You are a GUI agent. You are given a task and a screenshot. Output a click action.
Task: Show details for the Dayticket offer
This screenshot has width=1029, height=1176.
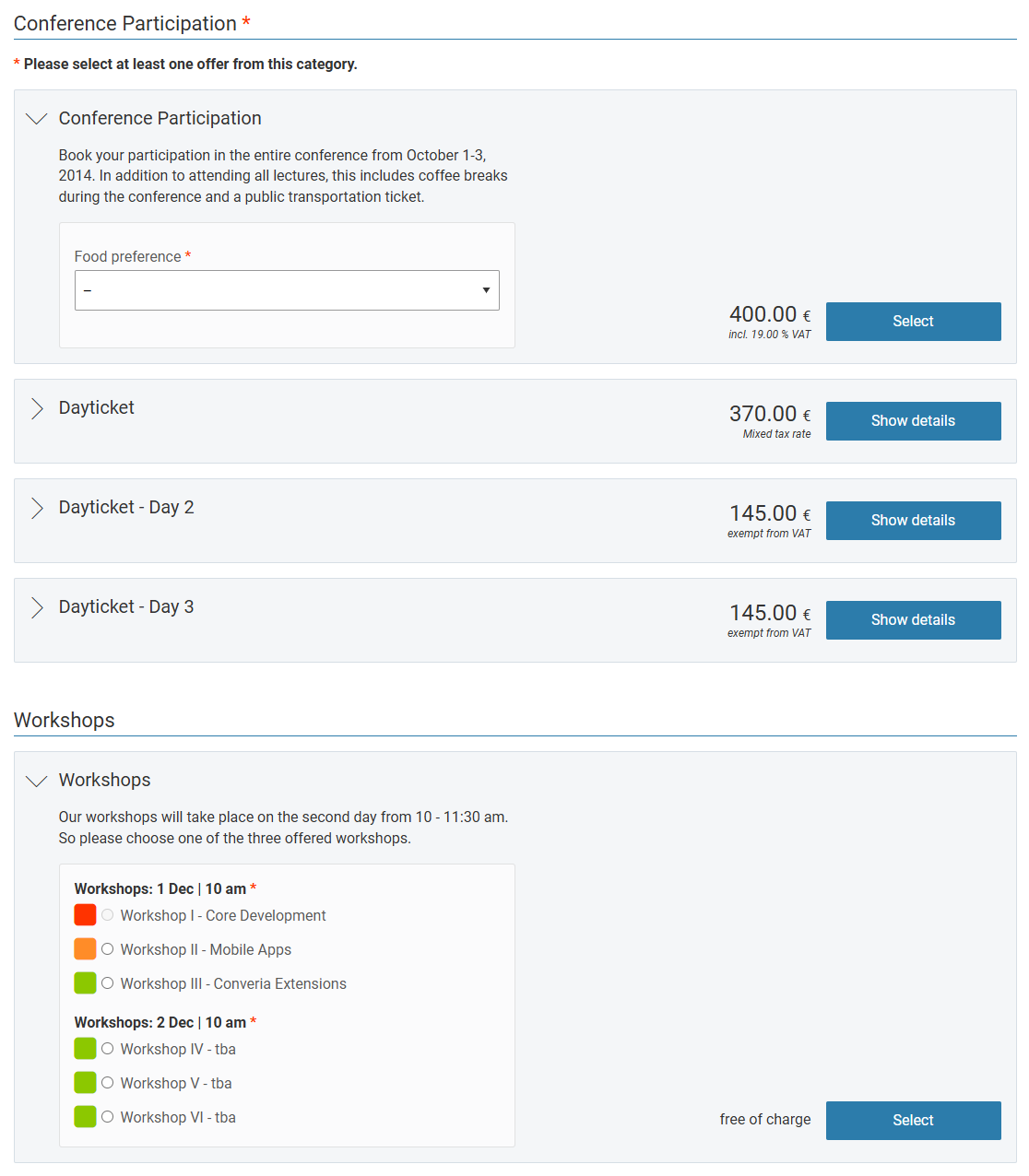coord(913,420)
